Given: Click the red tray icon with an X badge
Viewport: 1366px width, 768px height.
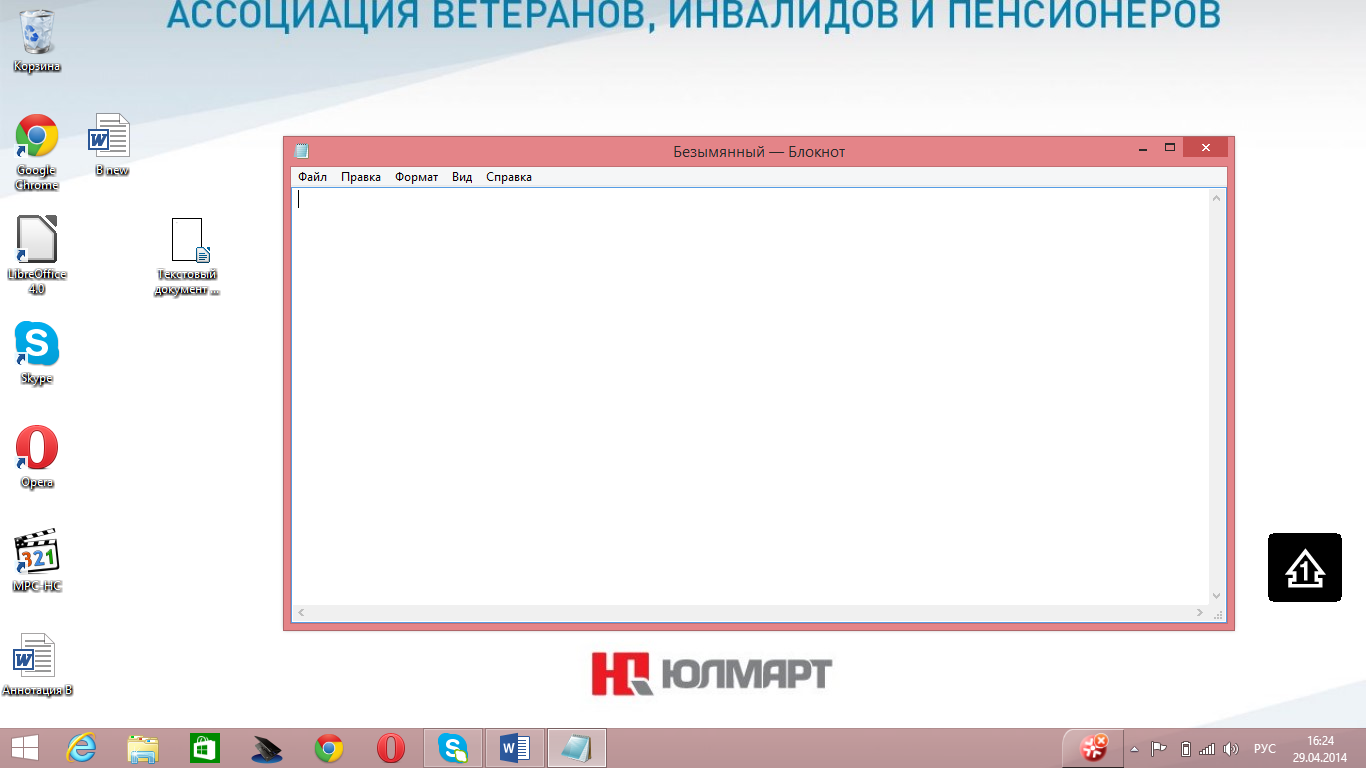Looking at the screenshot, I should (x=1092, y=748).
